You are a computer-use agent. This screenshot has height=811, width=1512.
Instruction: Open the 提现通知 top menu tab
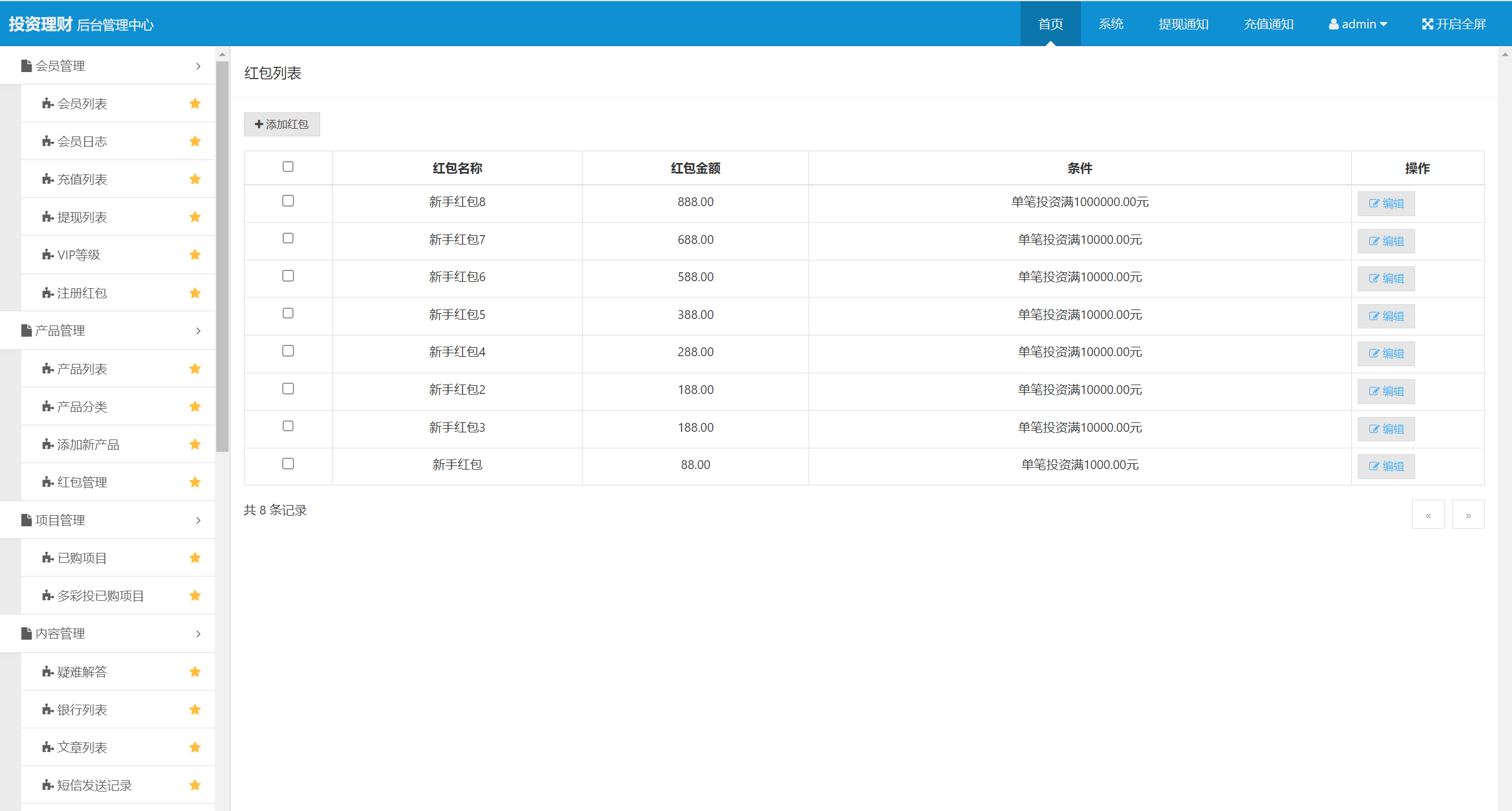(x=1183, y=24)
